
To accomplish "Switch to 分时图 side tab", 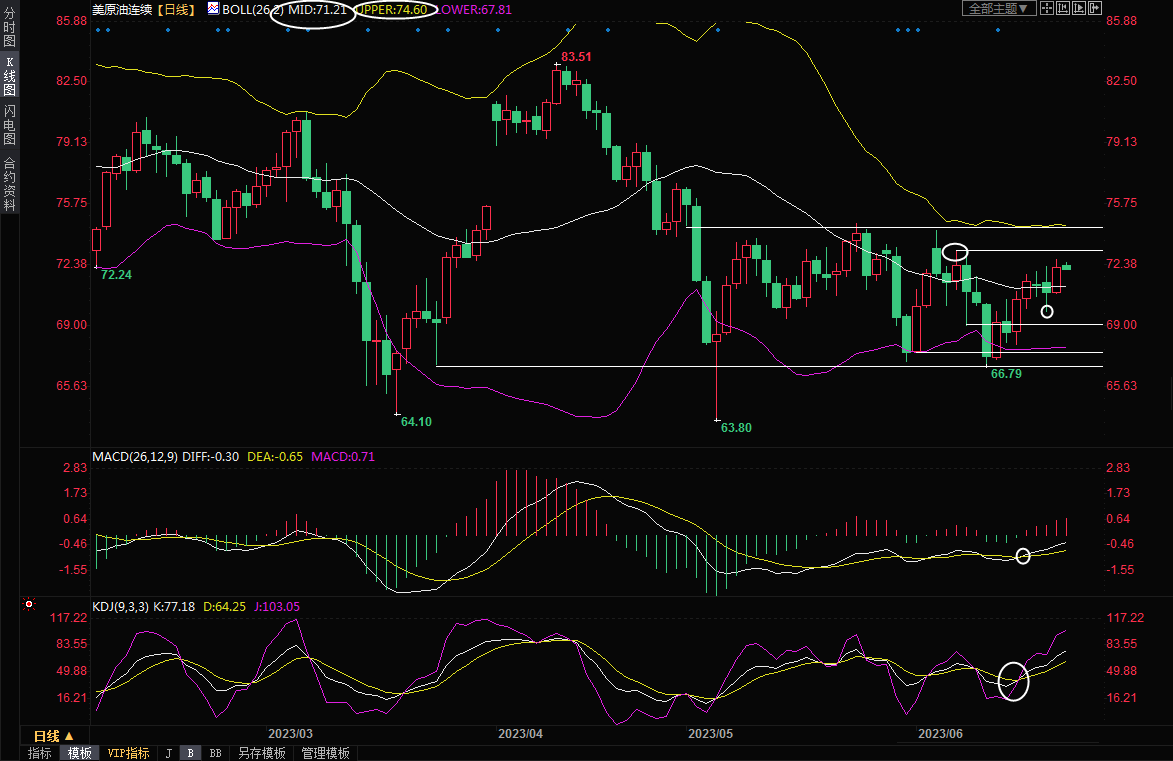I will point(9,28).
